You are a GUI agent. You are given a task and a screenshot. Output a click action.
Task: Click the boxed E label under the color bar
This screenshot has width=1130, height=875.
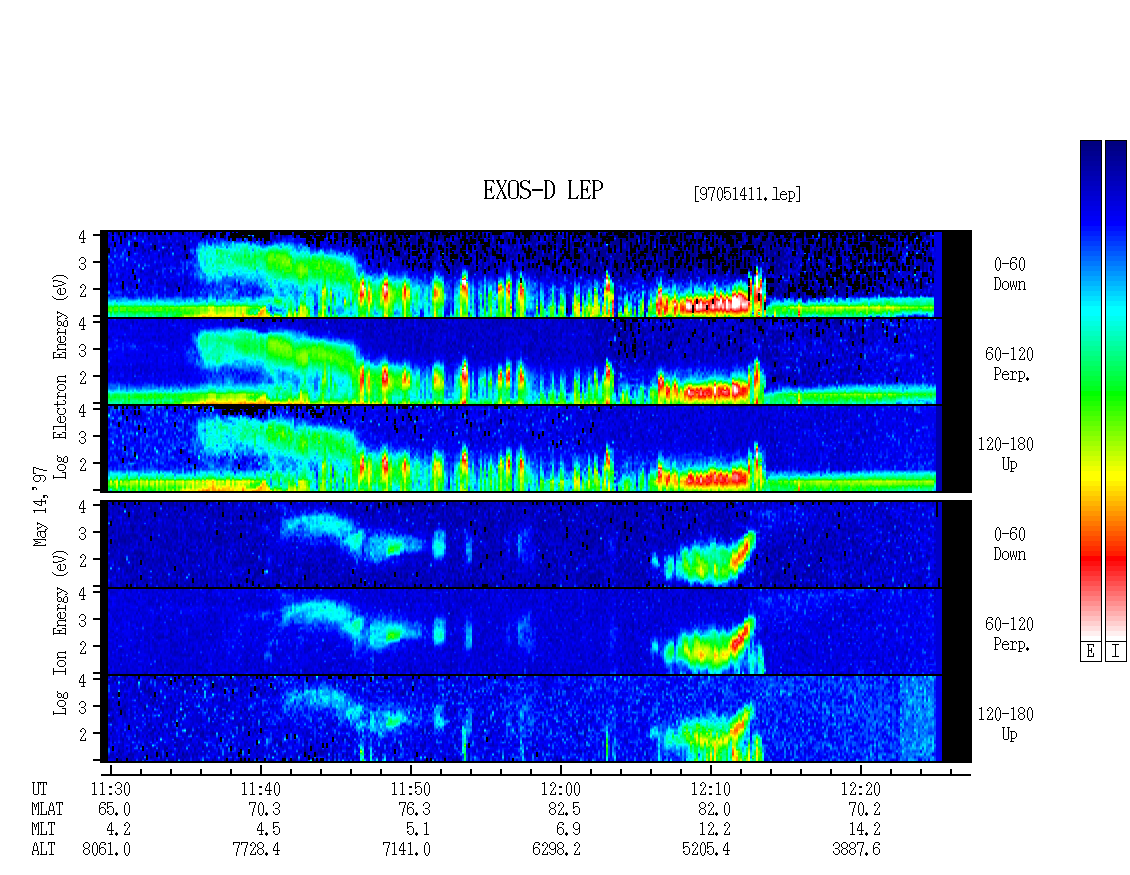[x=1090, y=652]
